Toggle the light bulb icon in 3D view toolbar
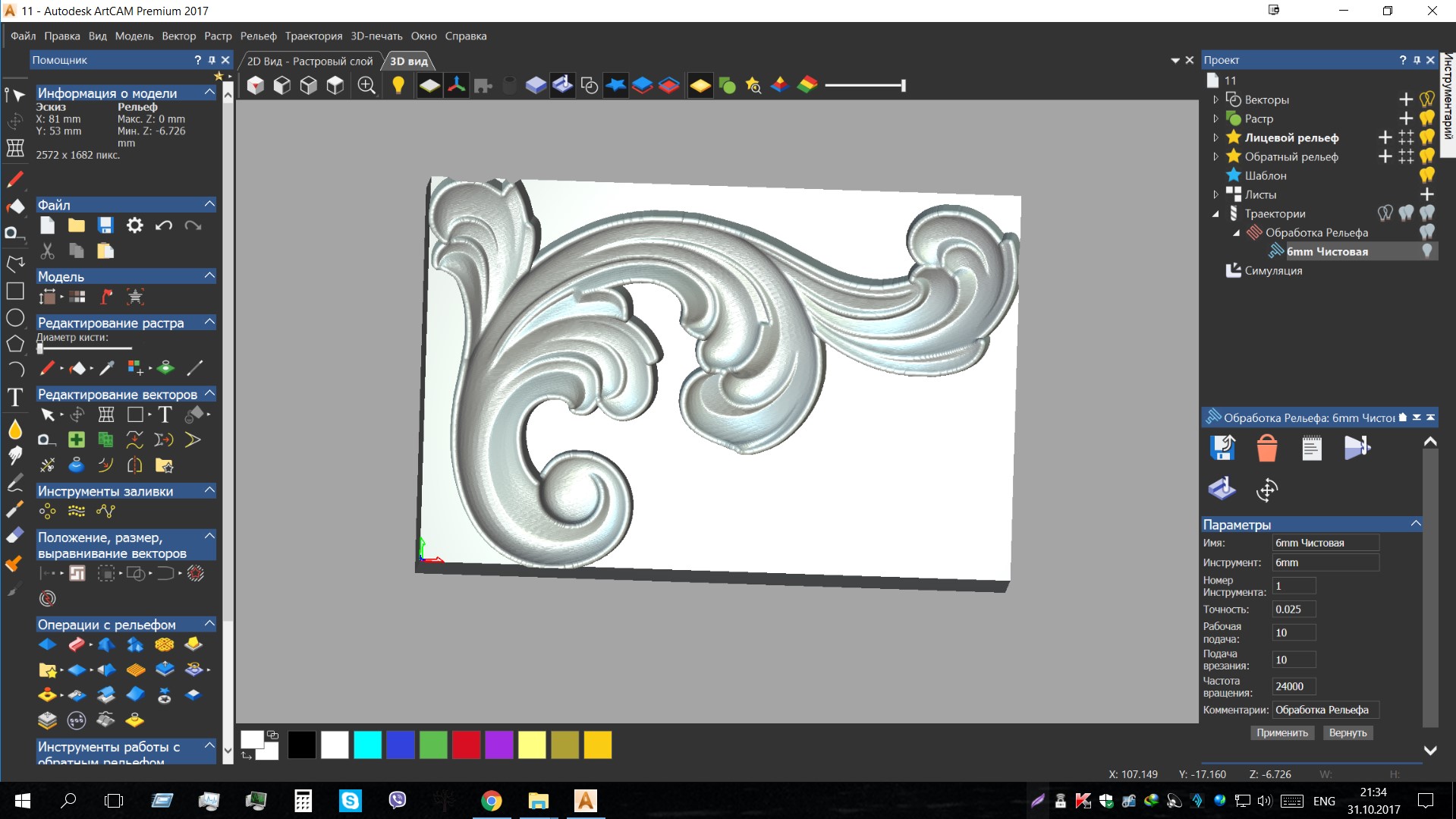 click(398, 86)
